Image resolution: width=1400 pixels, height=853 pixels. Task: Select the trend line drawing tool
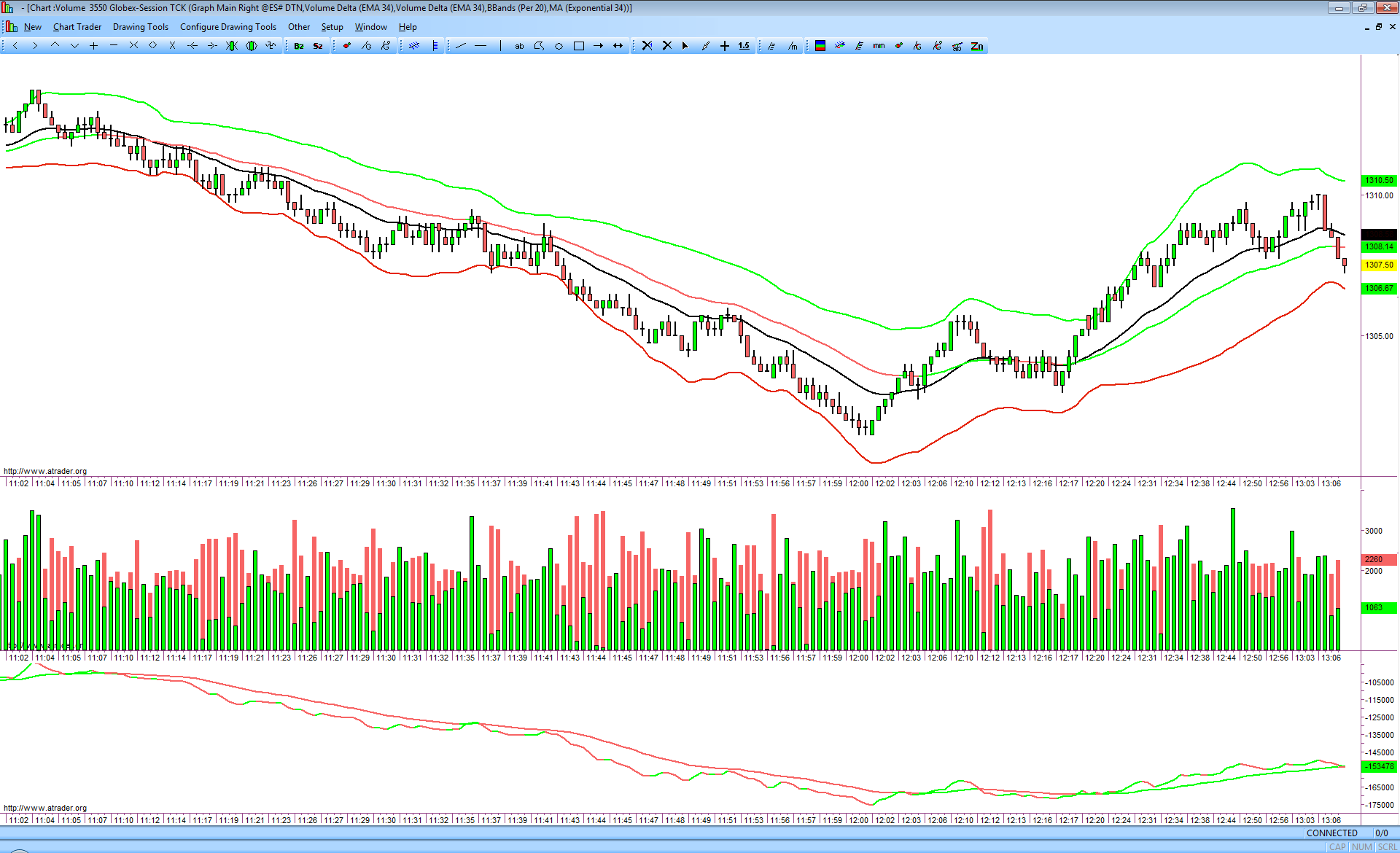coord(461,46)
